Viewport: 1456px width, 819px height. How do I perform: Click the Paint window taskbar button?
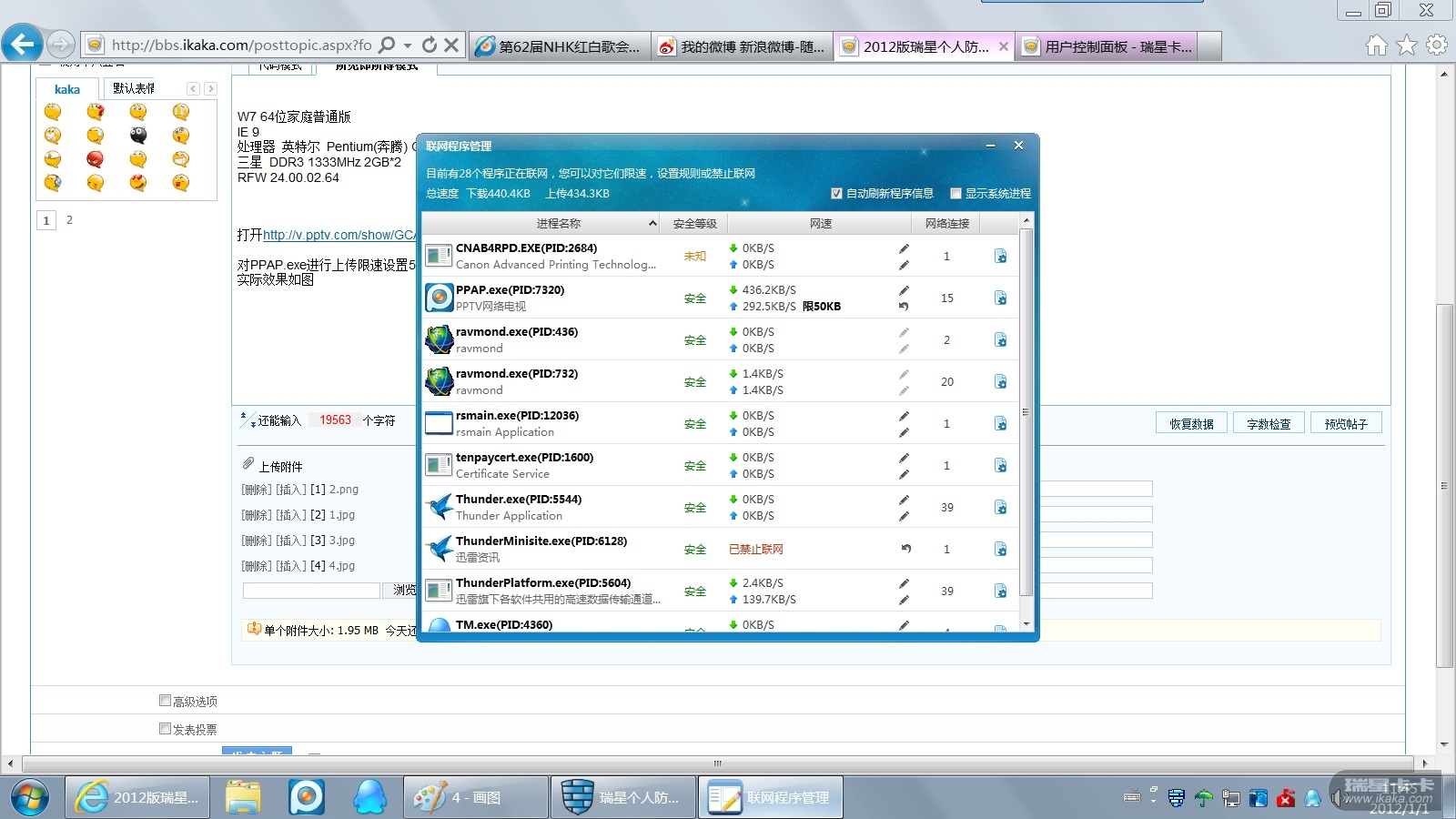475,797
